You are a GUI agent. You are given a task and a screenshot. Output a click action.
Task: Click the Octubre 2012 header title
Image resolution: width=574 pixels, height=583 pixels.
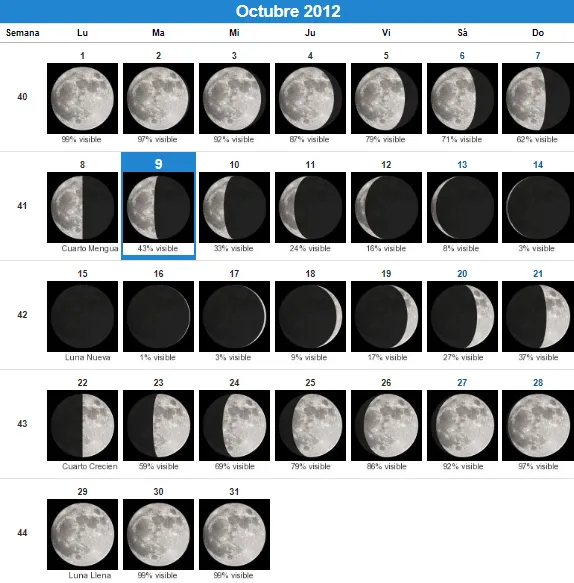(x=288, y=11)
